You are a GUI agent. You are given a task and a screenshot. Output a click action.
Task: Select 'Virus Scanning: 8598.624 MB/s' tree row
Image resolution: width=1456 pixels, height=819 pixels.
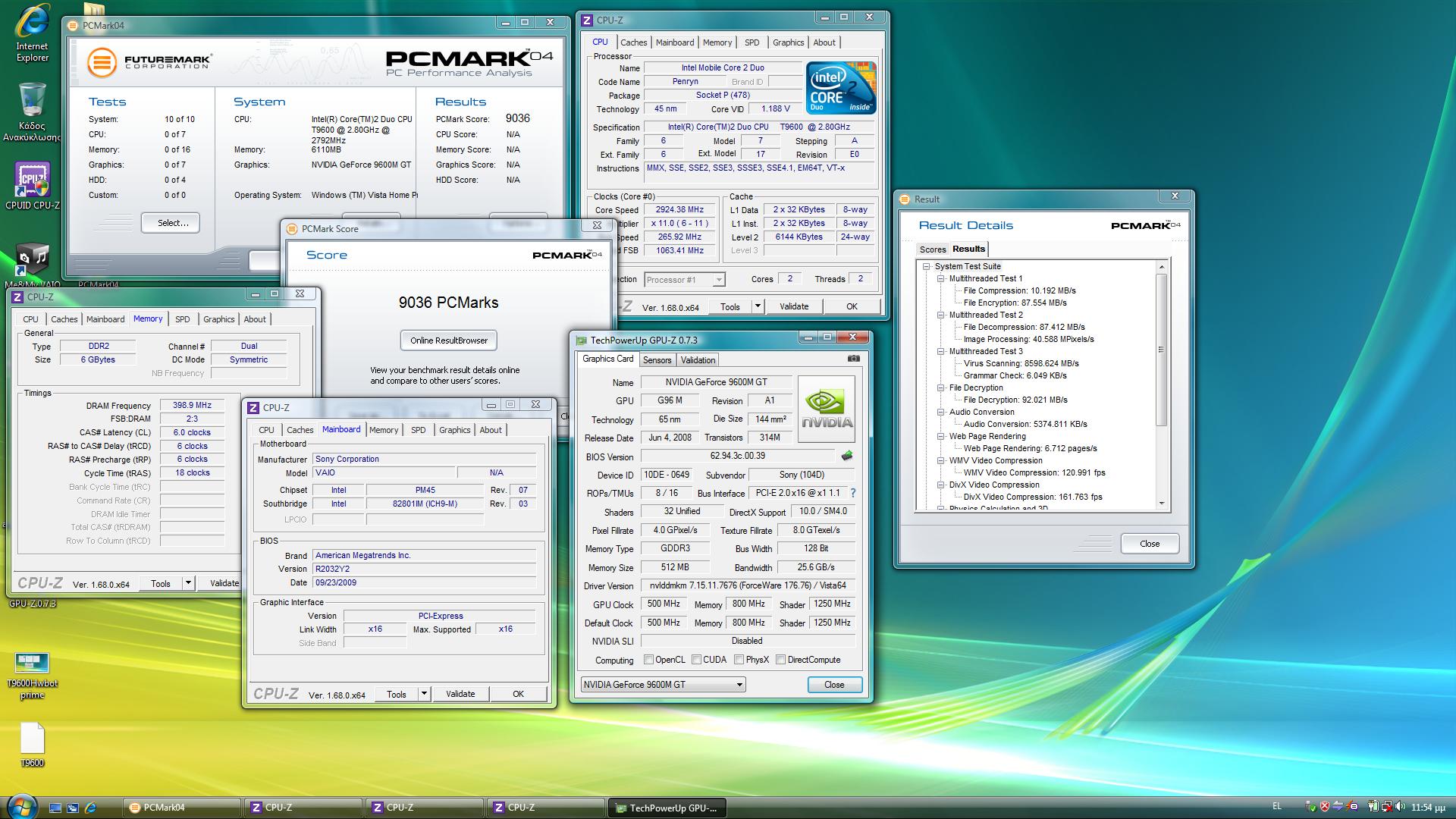pyautogui.click(x=1021, y=363)
